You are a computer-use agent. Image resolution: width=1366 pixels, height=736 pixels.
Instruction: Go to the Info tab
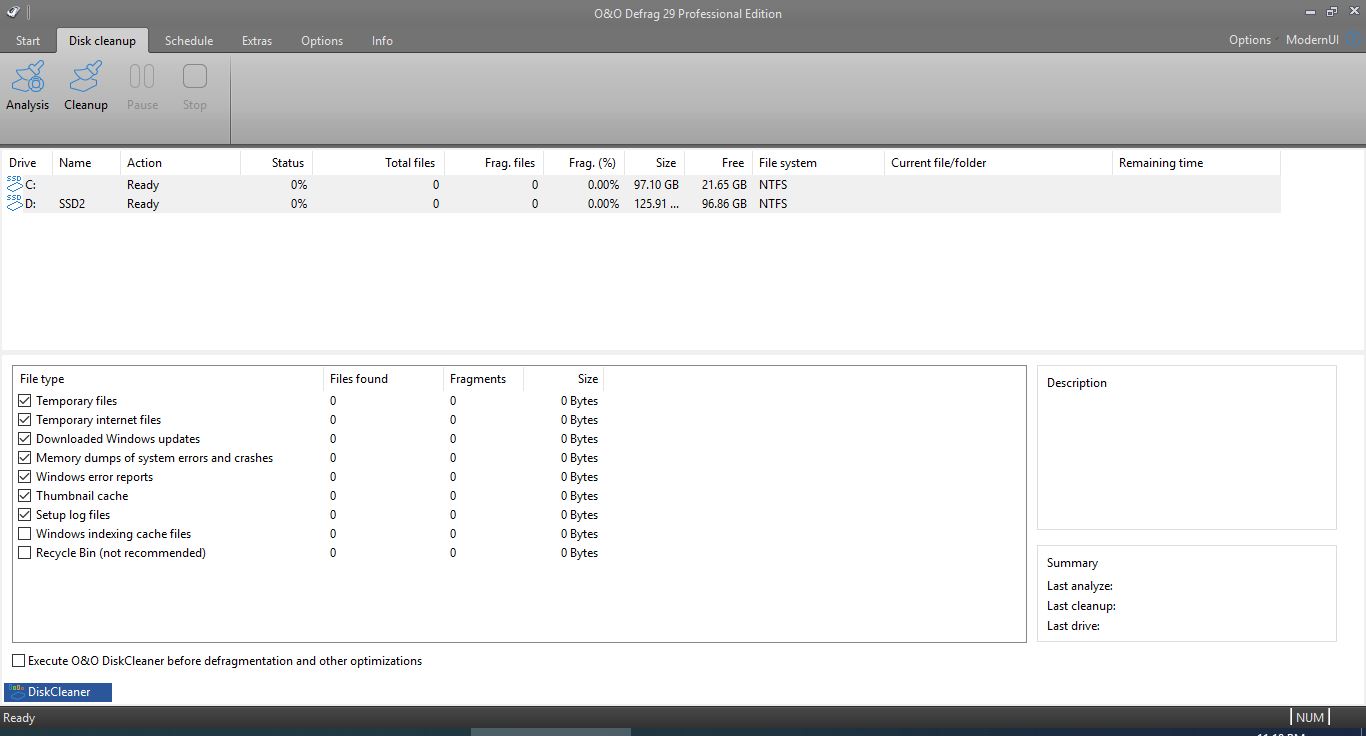tap(382, 41)
